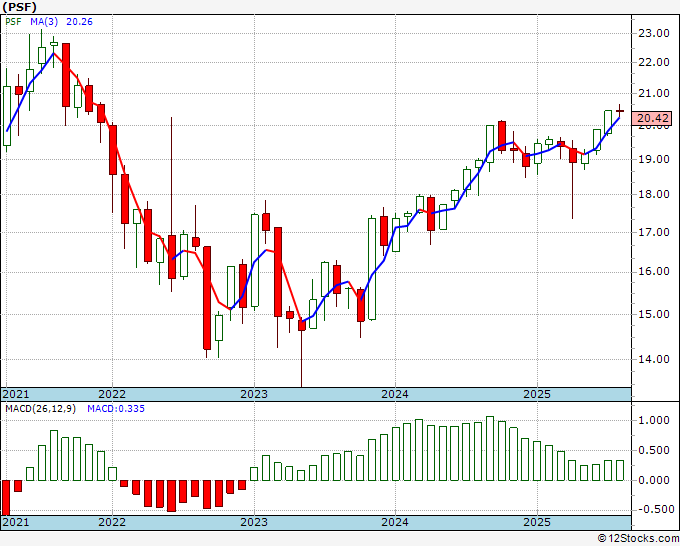The height and width of the screenshot is (546, 680).
Task: Click the PSF legend label
Action: click(x=13, y=22)
